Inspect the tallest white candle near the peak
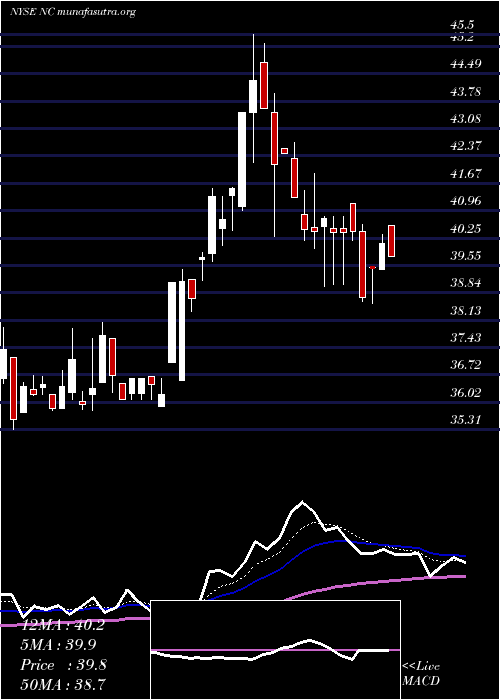The width and height of the screenshot is (500, 700). tap(242, 160)
